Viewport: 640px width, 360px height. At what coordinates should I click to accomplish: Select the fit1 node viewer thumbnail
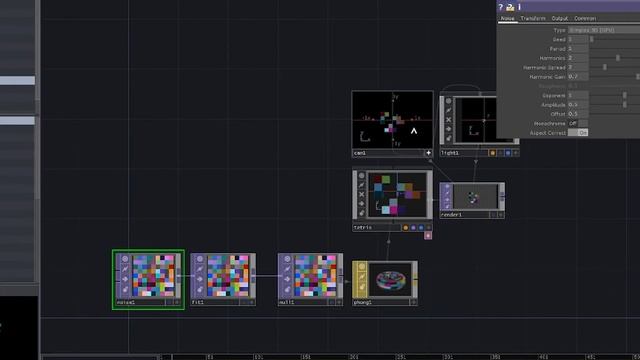228,276
